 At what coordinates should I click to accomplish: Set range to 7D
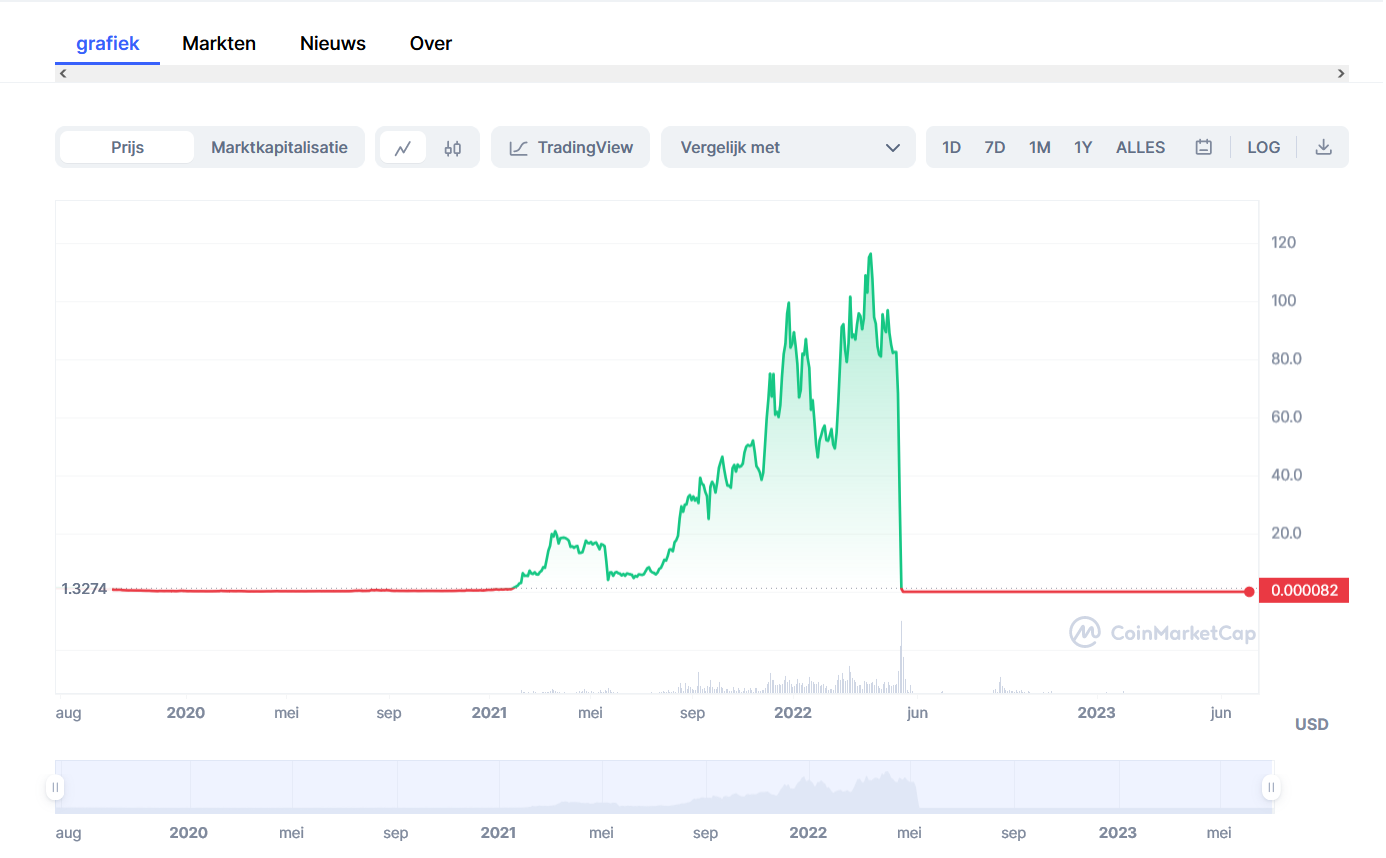click(995, 147)
